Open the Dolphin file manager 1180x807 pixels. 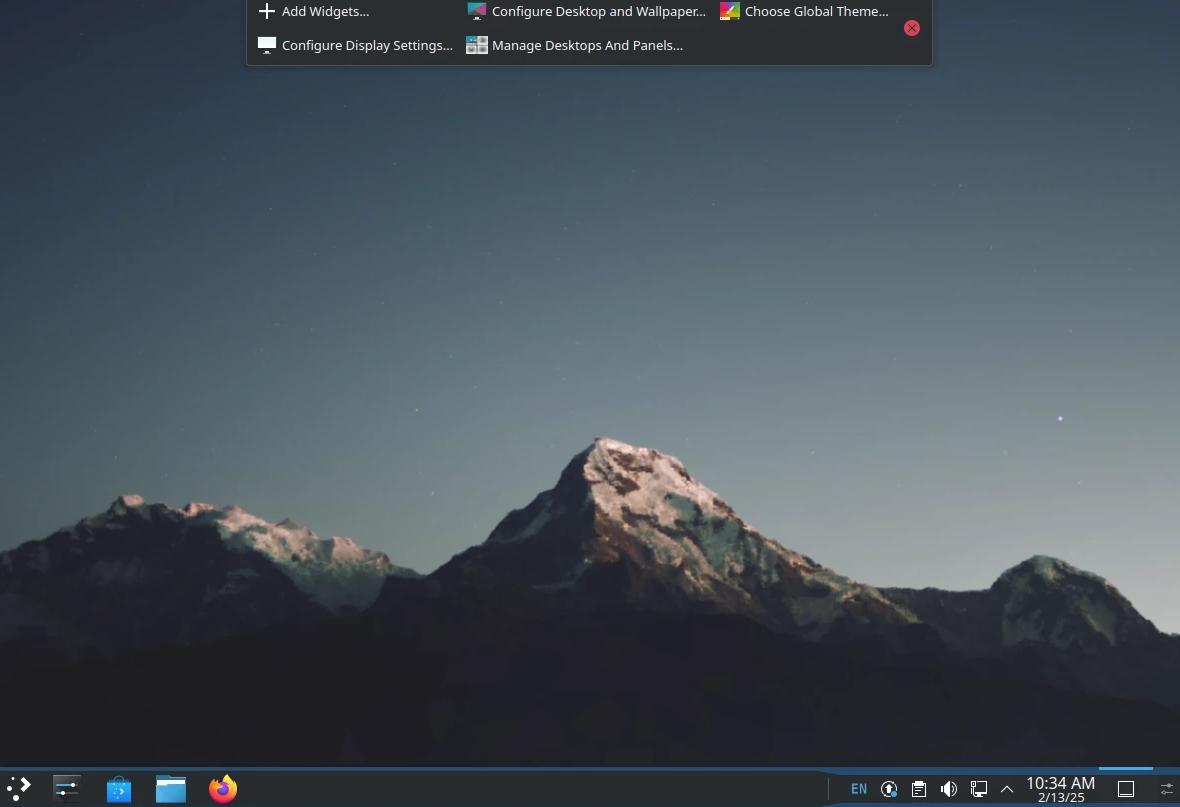170,788
